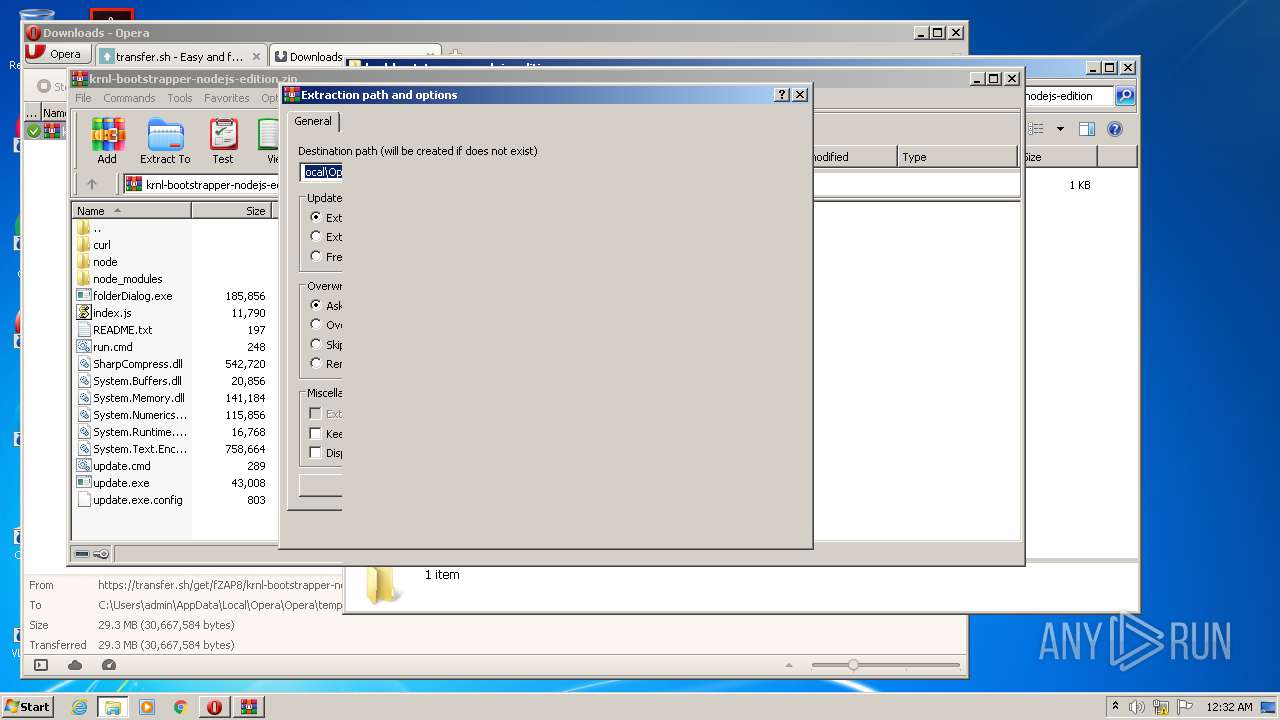
Task: Select run.cmd file
Action: 112,347
